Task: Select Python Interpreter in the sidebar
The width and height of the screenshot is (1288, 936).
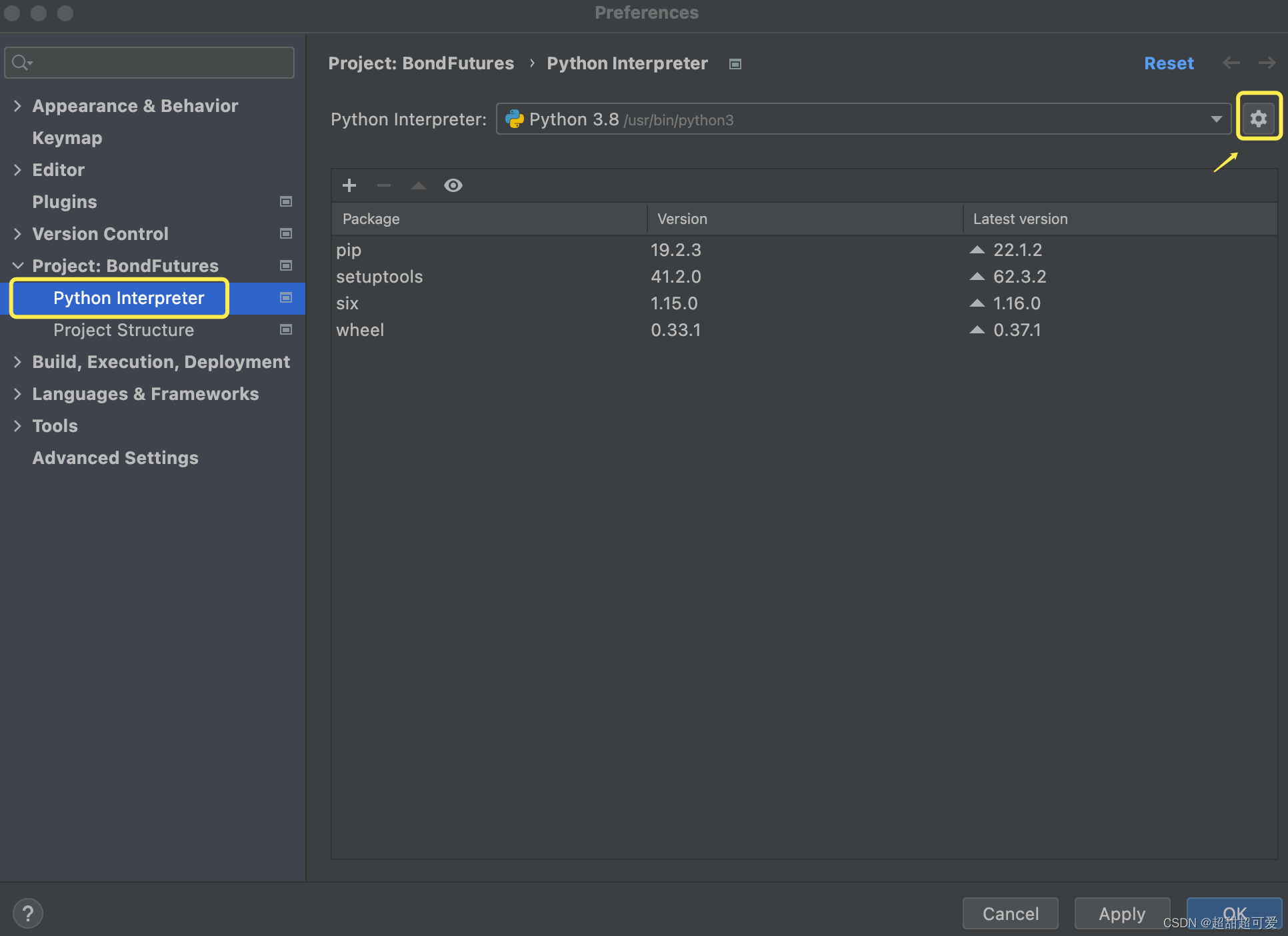Action: coord(129,298)
